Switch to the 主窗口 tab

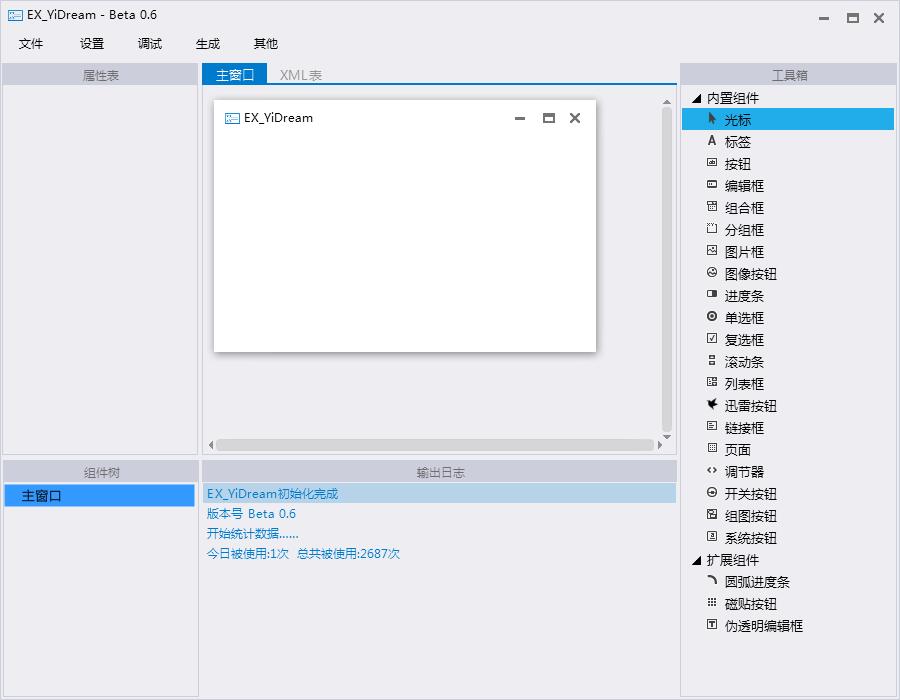(234, 74)
